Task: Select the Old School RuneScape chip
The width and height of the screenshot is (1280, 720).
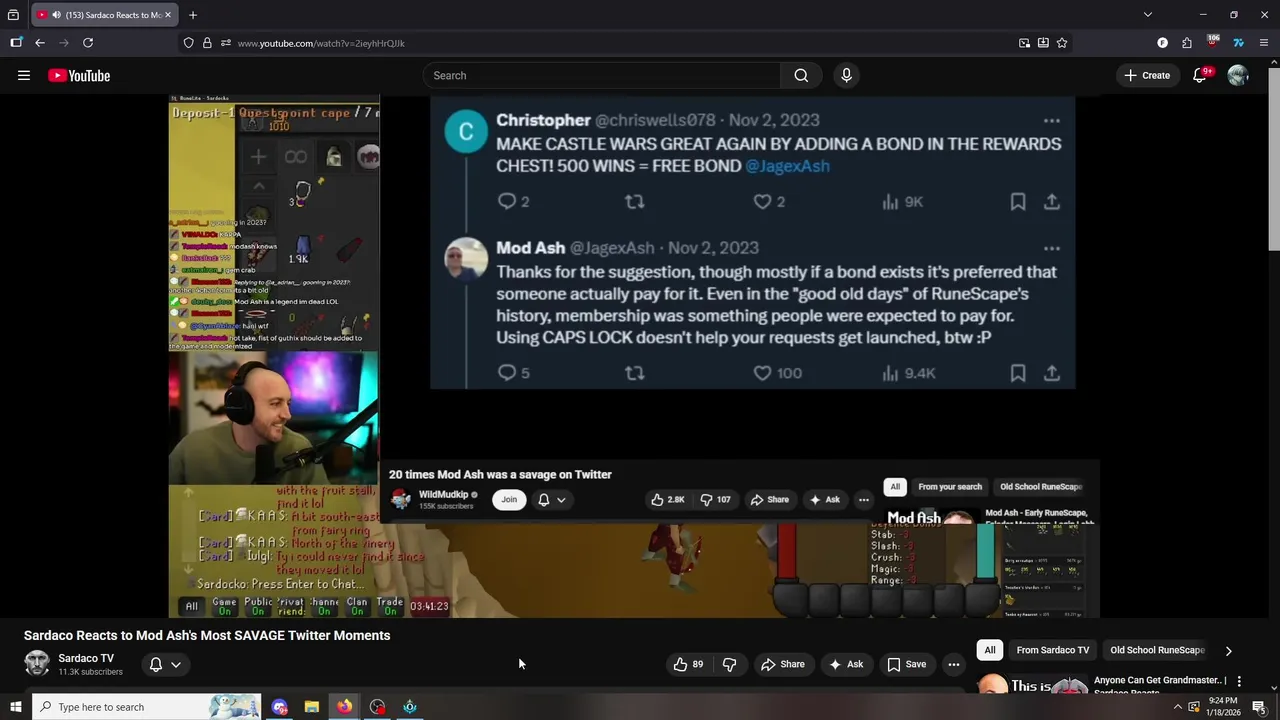Action: (x=1157, y=650)
